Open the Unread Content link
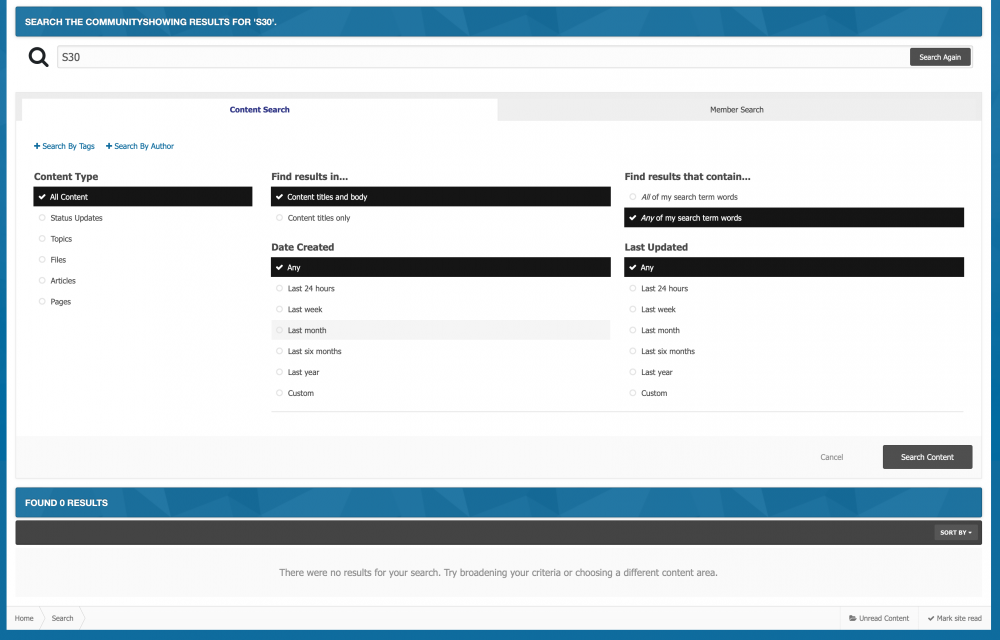 tap(879, 618)
